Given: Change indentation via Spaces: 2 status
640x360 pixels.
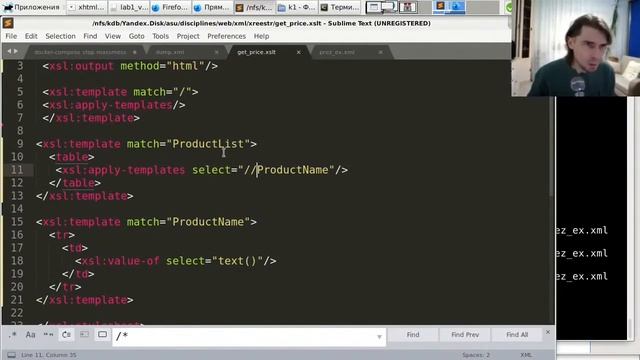Looking at the screenshot, I should pyautogui.click(x=476, y=355).
